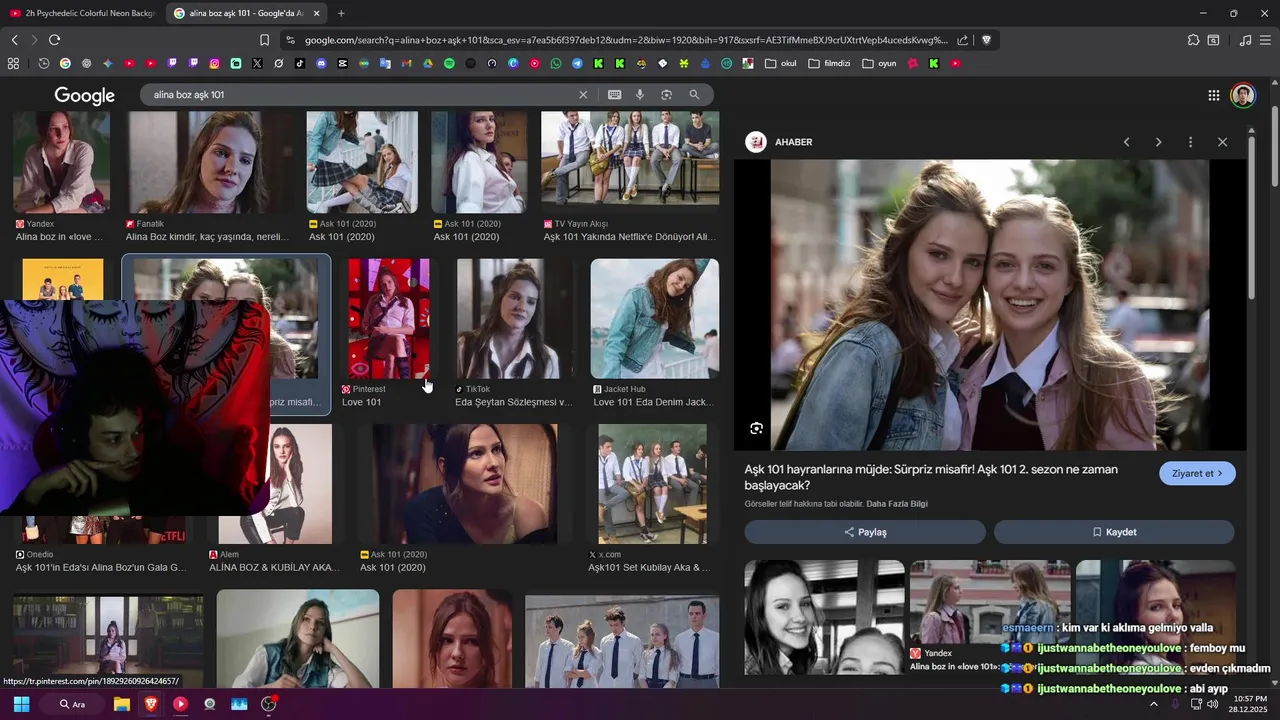Open the X (Twitter) bookmark icon
1280x720 pixels.
257,63
